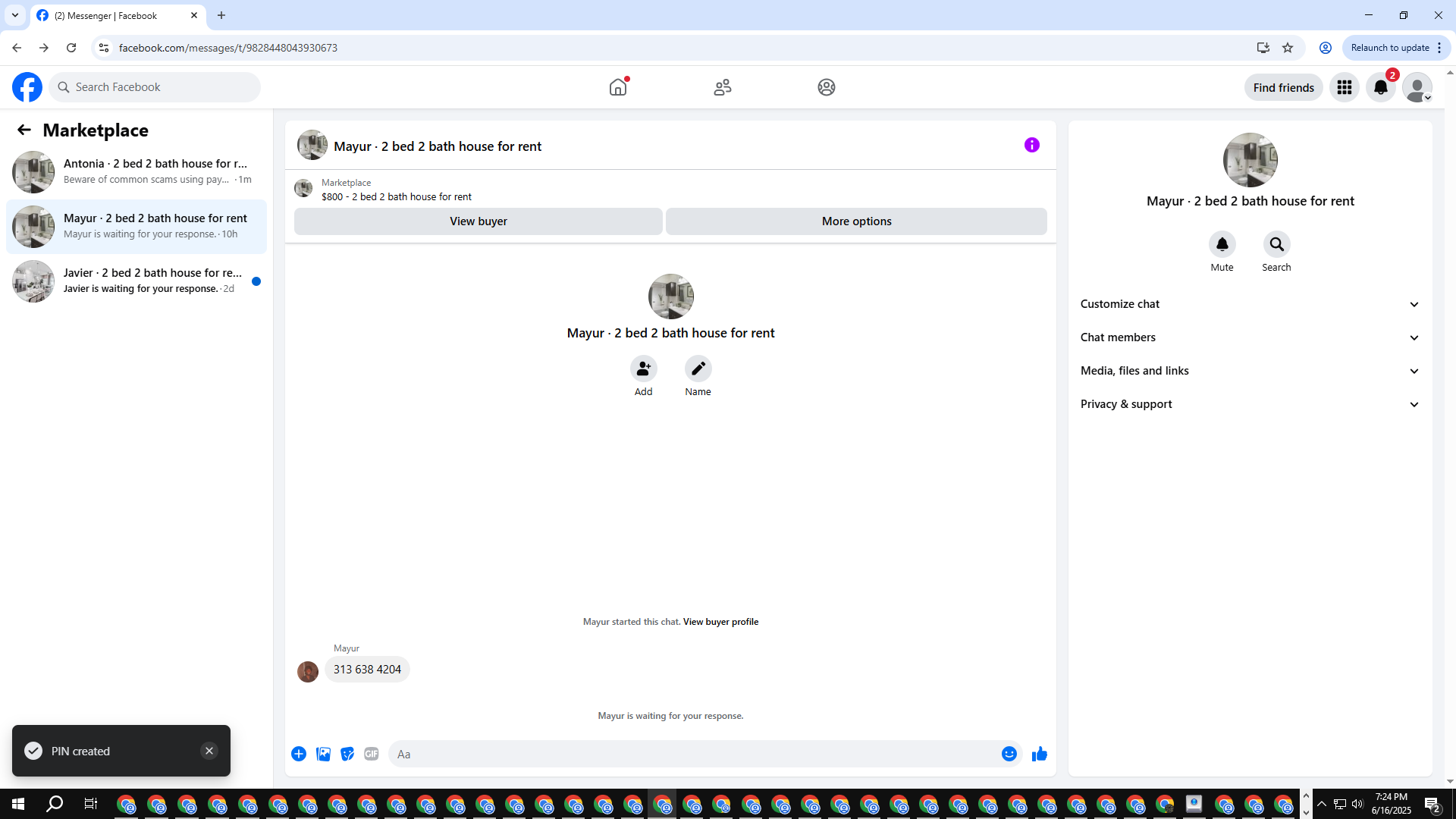Viewport: 1456px width, 819px height.
Task: Click the Add people icon
Action: (643, 369)
